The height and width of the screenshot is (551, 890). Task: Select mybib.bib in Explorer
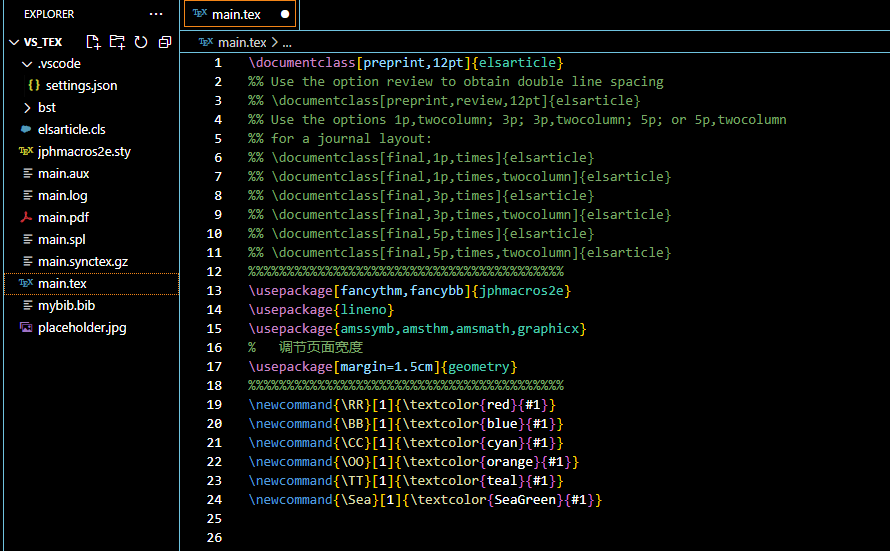66,305
